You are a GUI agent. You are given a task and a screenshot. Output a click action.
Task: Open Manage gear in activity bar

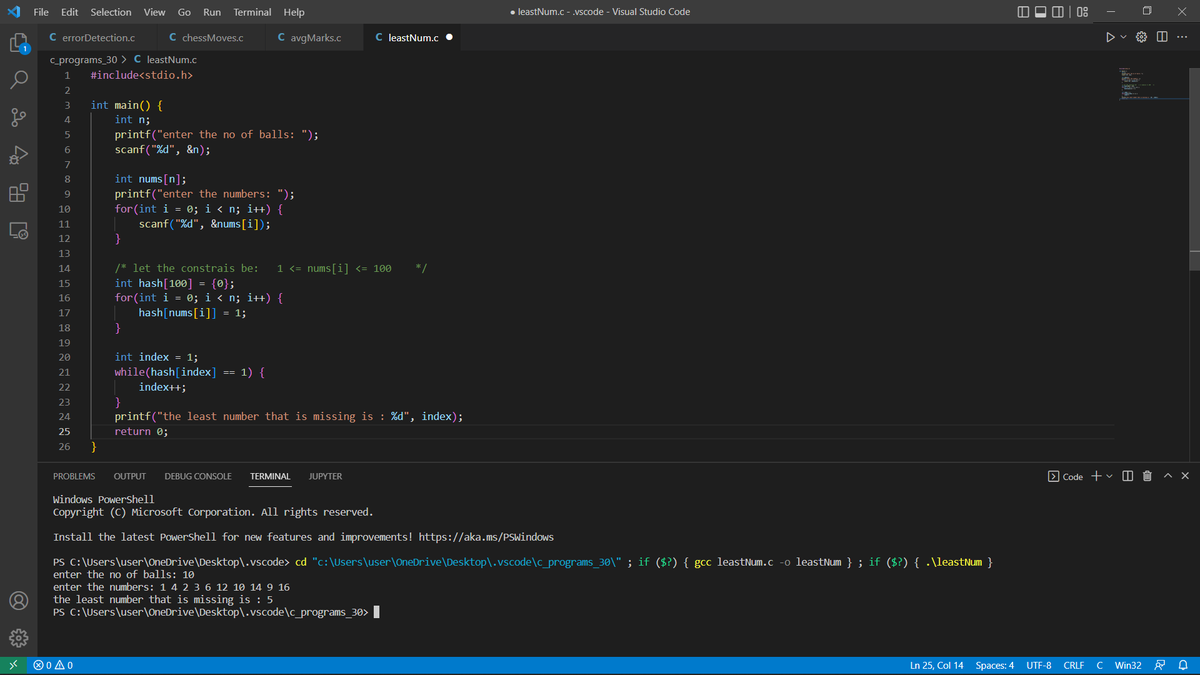point(19,637)
